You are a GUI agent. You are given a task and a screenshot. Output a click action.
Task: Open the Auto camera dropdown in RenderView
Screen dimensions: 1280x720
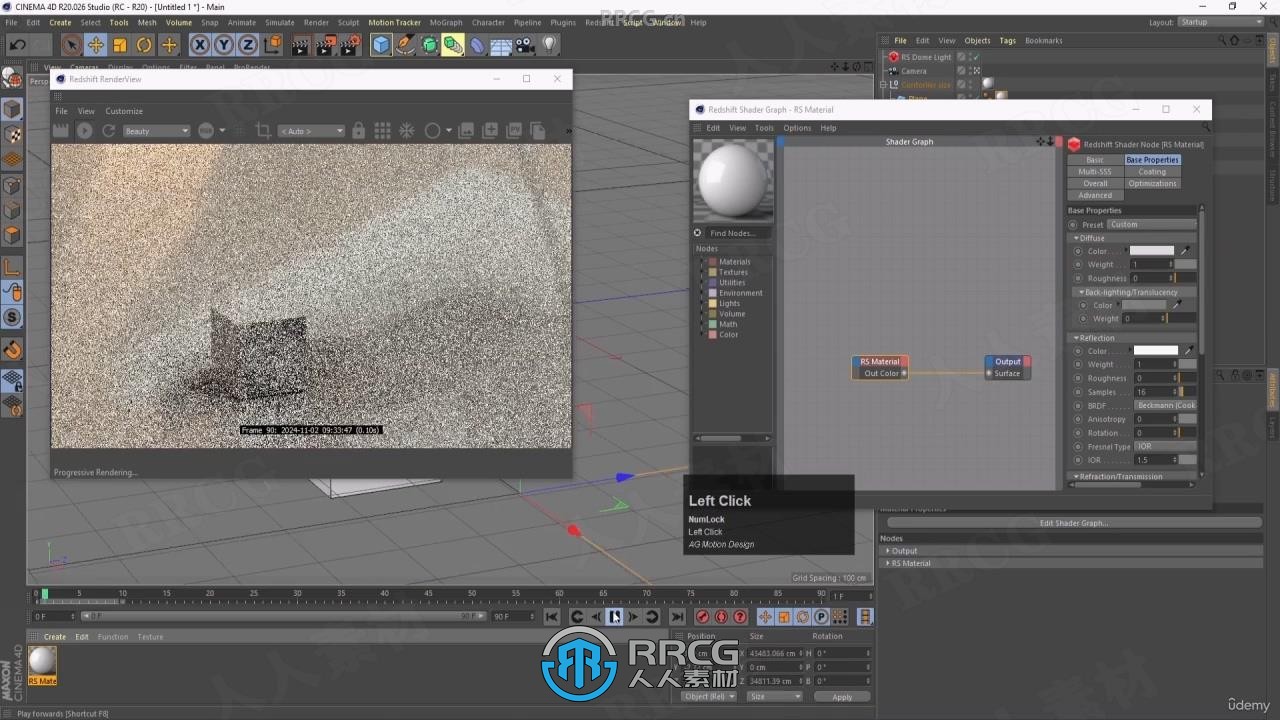coord(311,131)
